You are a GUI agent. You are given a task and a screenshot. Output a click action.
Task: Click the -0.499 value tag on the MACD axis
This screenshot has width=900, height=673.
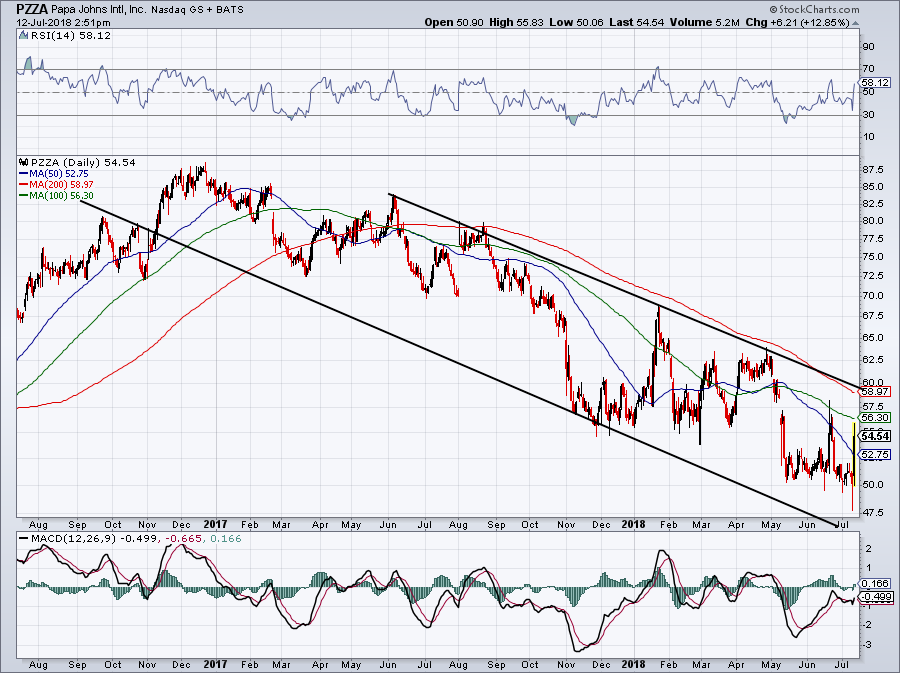(x=875, y=597)
